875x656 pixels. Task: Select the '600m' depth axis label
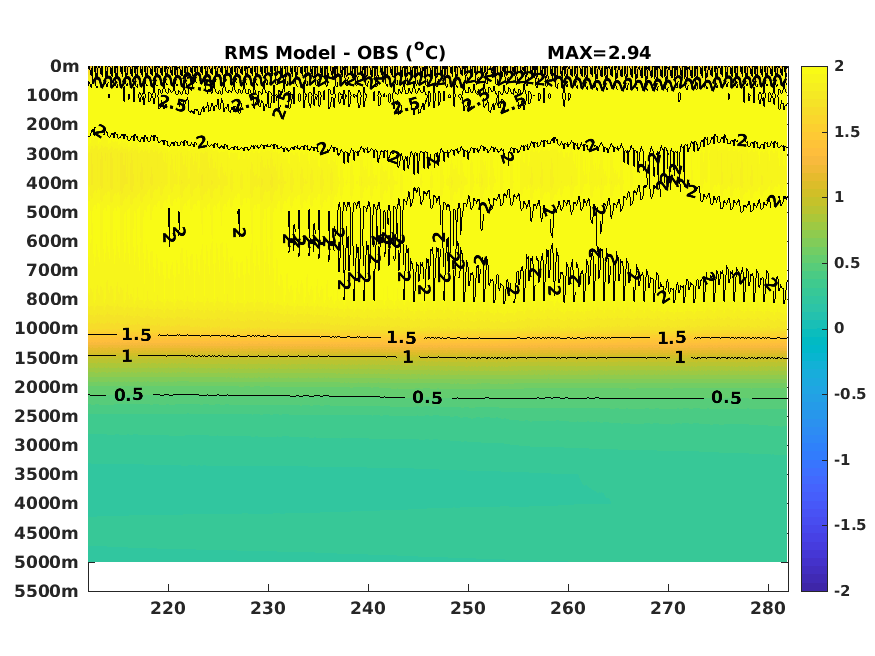pyautogui.click(x=52, y=241)
